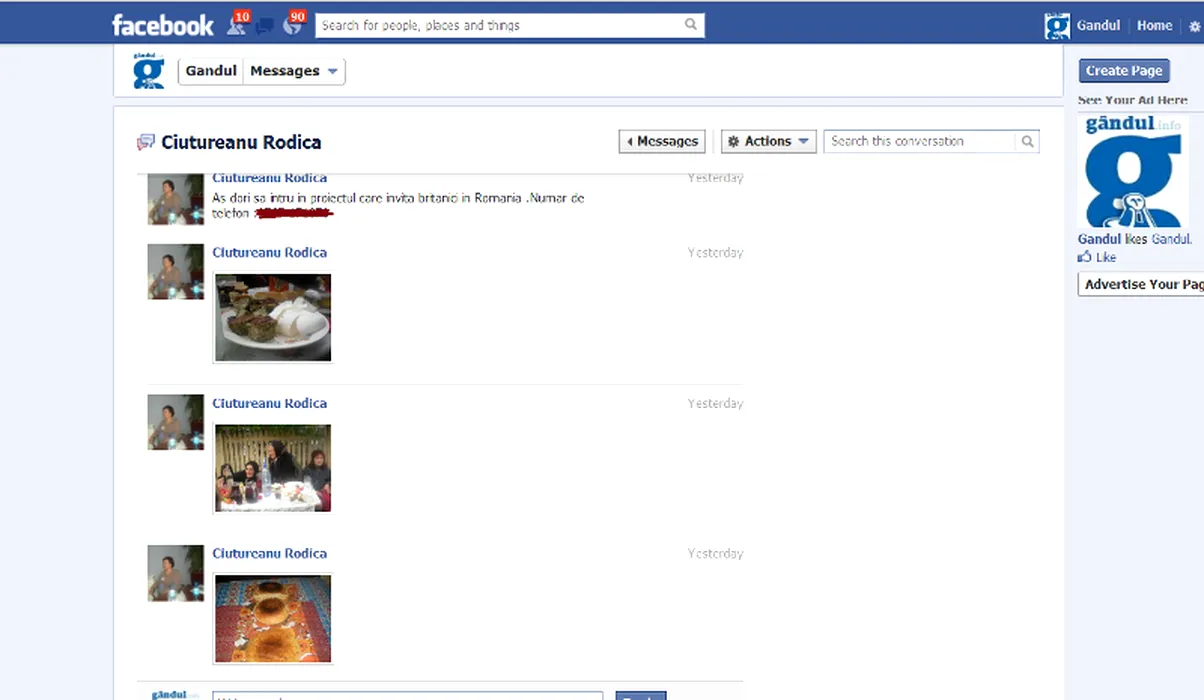Open the group at table photo thumbnail

pyautogui.click(x=273, y=468)
